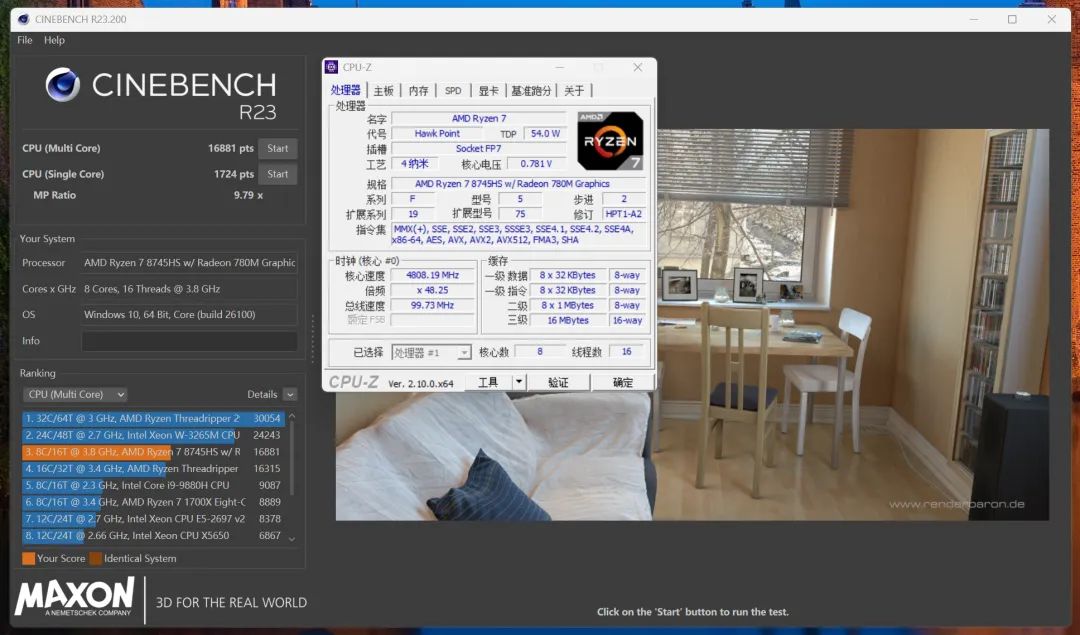Click the Processor field value in Cinebench
Screen dimensions: 1080x635
click(x=189, y=262)
